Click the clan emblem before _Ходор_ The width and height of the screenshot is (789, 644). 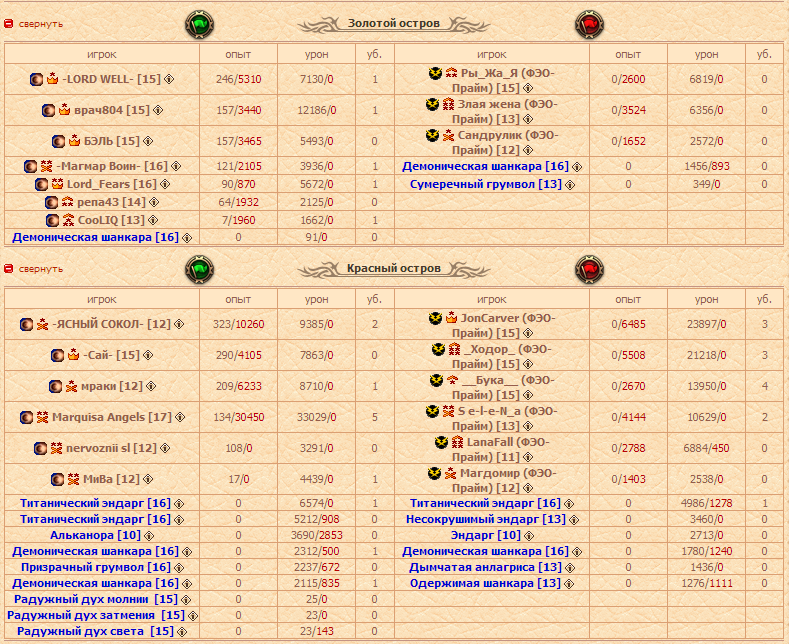(x=438, y=349)
